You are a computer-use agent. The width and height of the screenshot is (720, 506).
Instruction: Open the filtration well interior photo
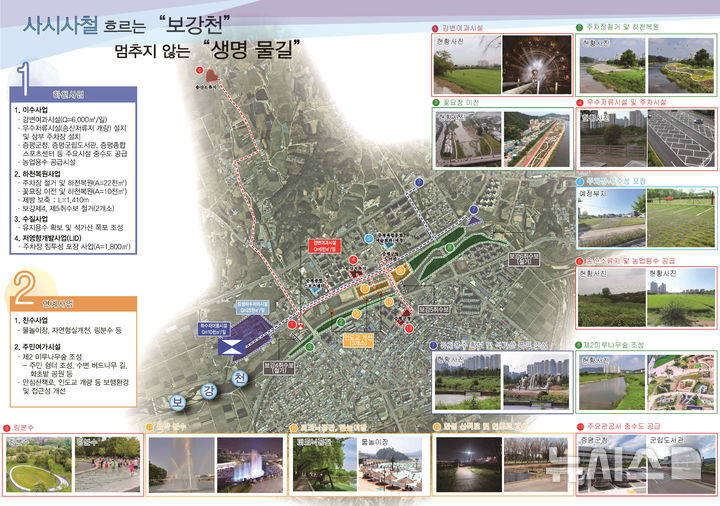pos(537,65)
